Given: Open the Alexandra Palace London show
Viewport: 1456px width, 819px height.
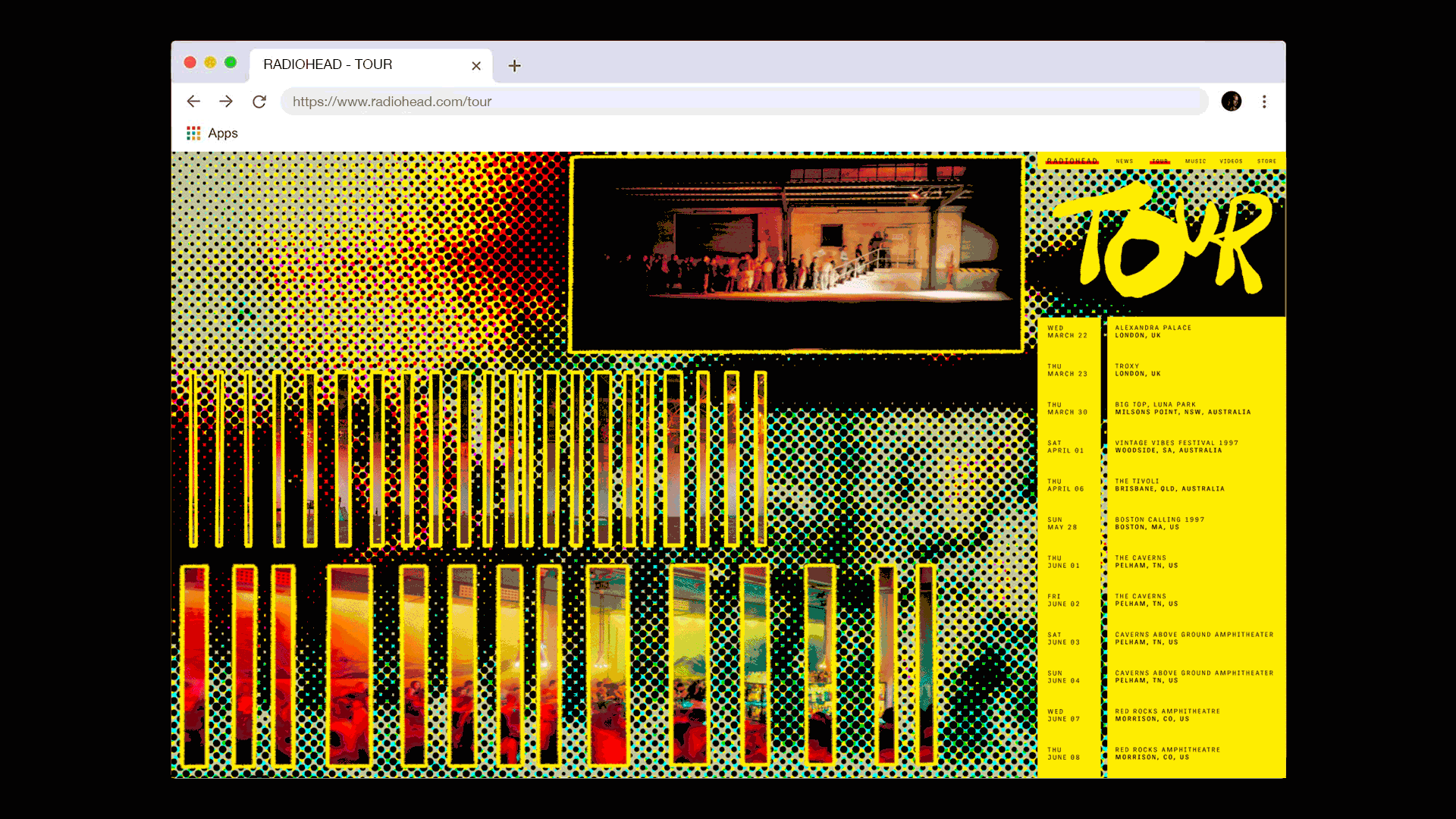Looking at the screenshot, I should click(x=1153, y=331).
